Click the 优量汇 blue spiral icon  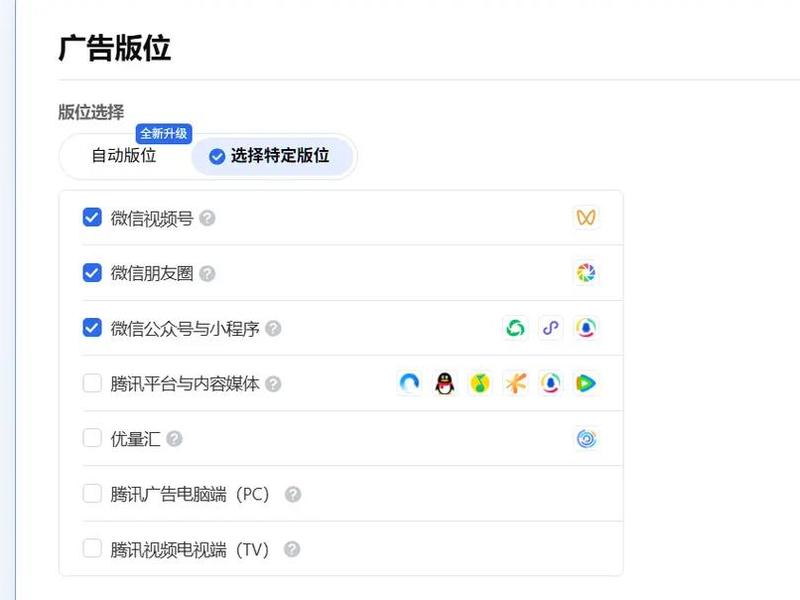tap(586, 439)
